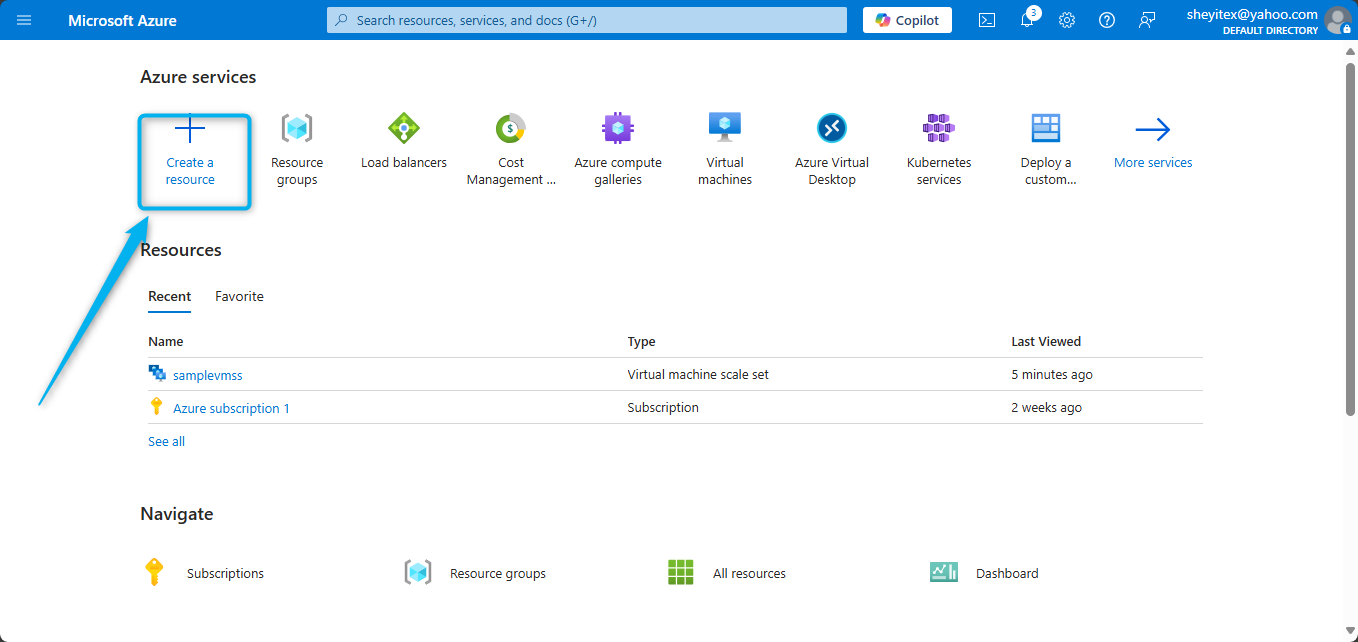Go to Microsoft Azure home title
The image size is (1358, 642).
click(x=122, y=20)
